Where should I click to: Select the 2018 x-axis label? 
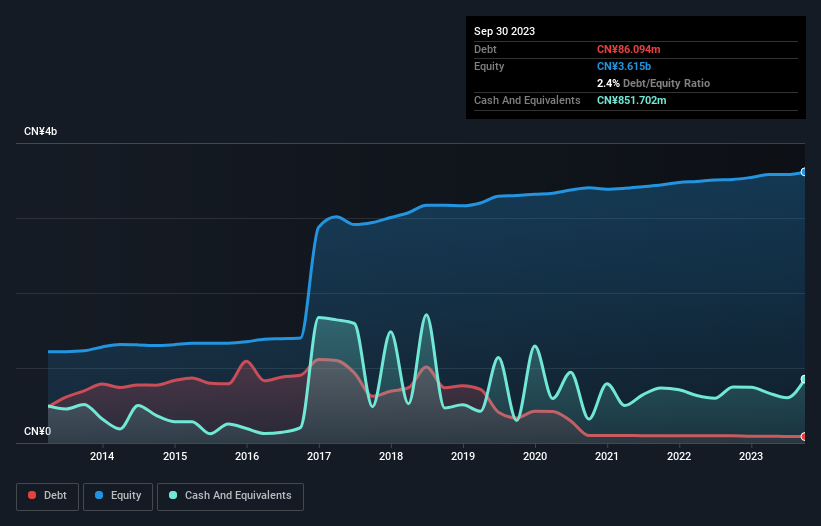(x=391, y=456)
